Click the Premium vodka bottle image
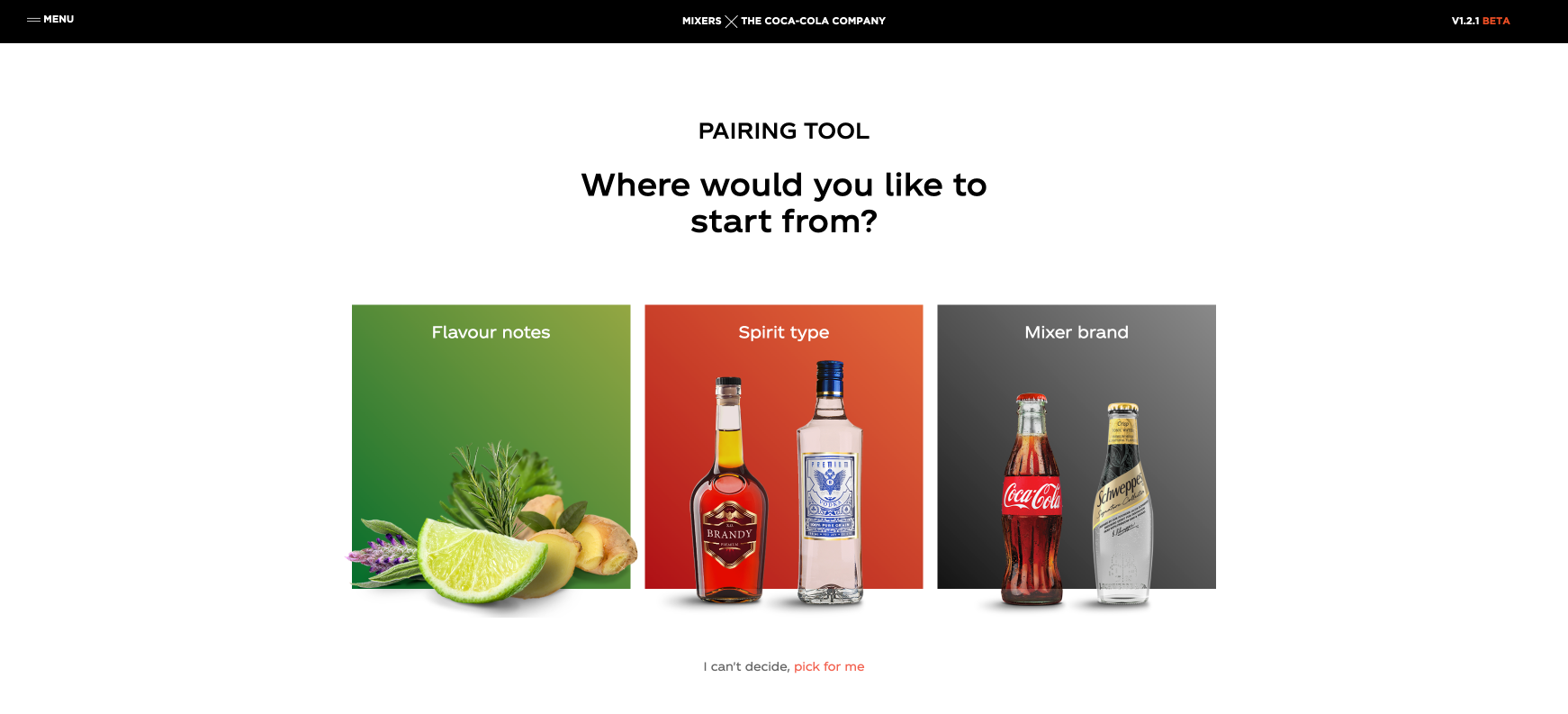 [830, 482]
